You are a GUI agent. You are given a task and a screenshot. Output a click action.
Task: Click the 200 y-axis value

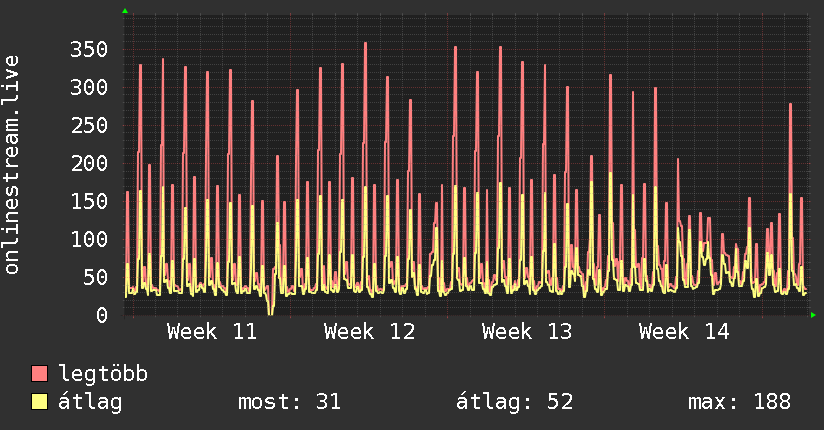tap(89, 163)
